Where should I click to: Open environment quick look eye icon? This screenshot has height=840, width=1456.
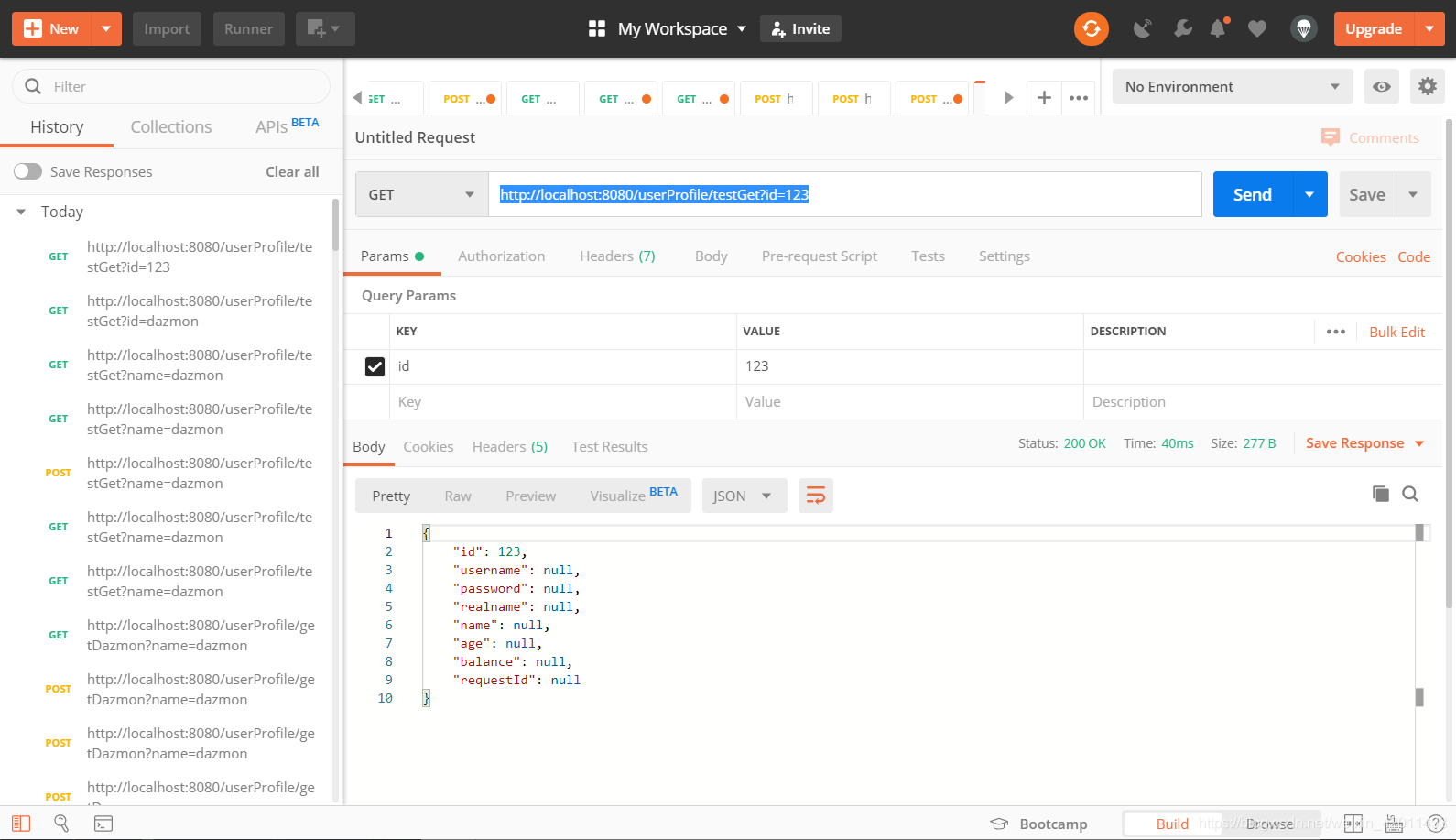click(1382, 86)
